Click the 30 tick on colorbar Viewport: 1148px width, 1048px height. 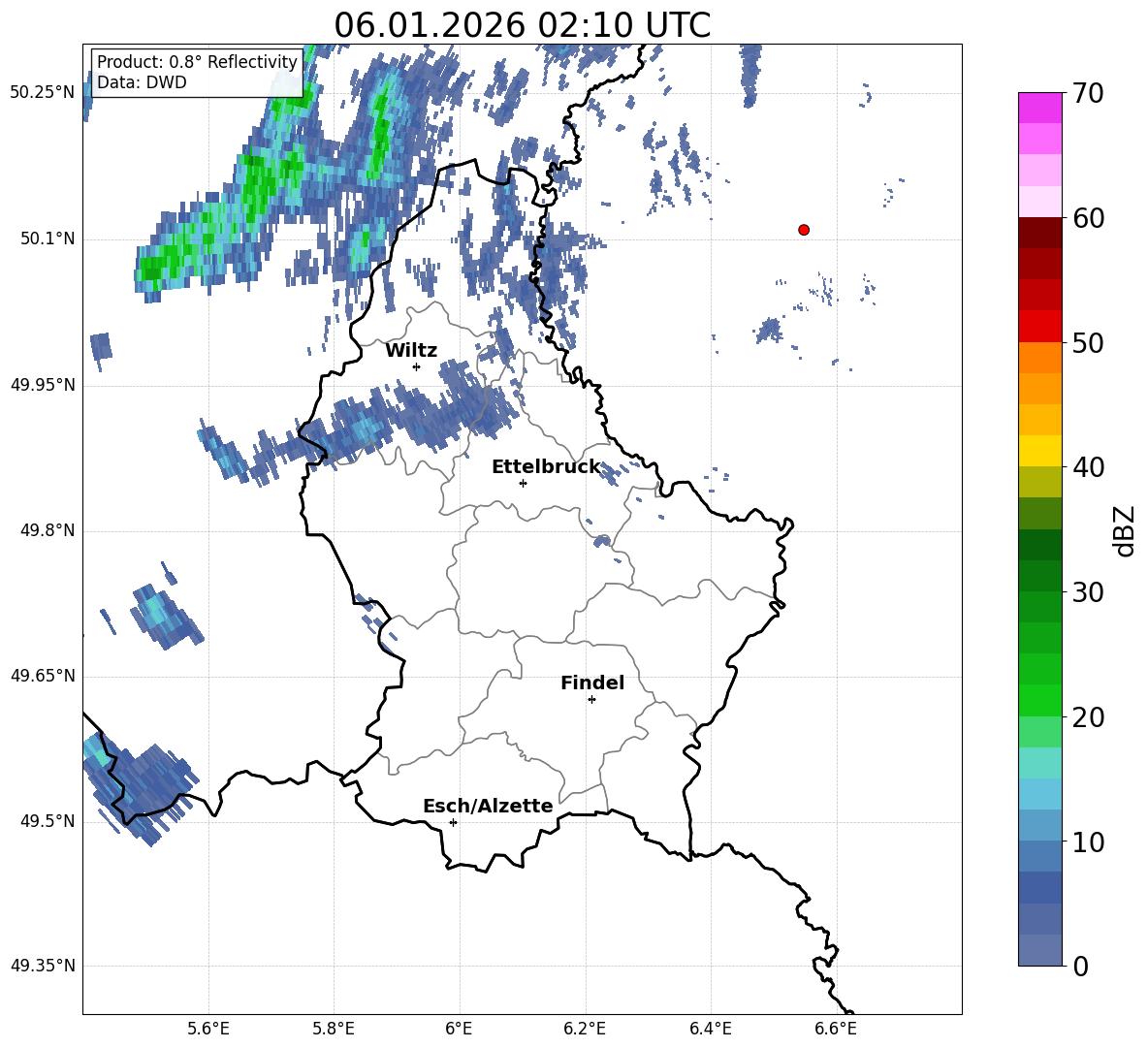tap(1087, 592)
